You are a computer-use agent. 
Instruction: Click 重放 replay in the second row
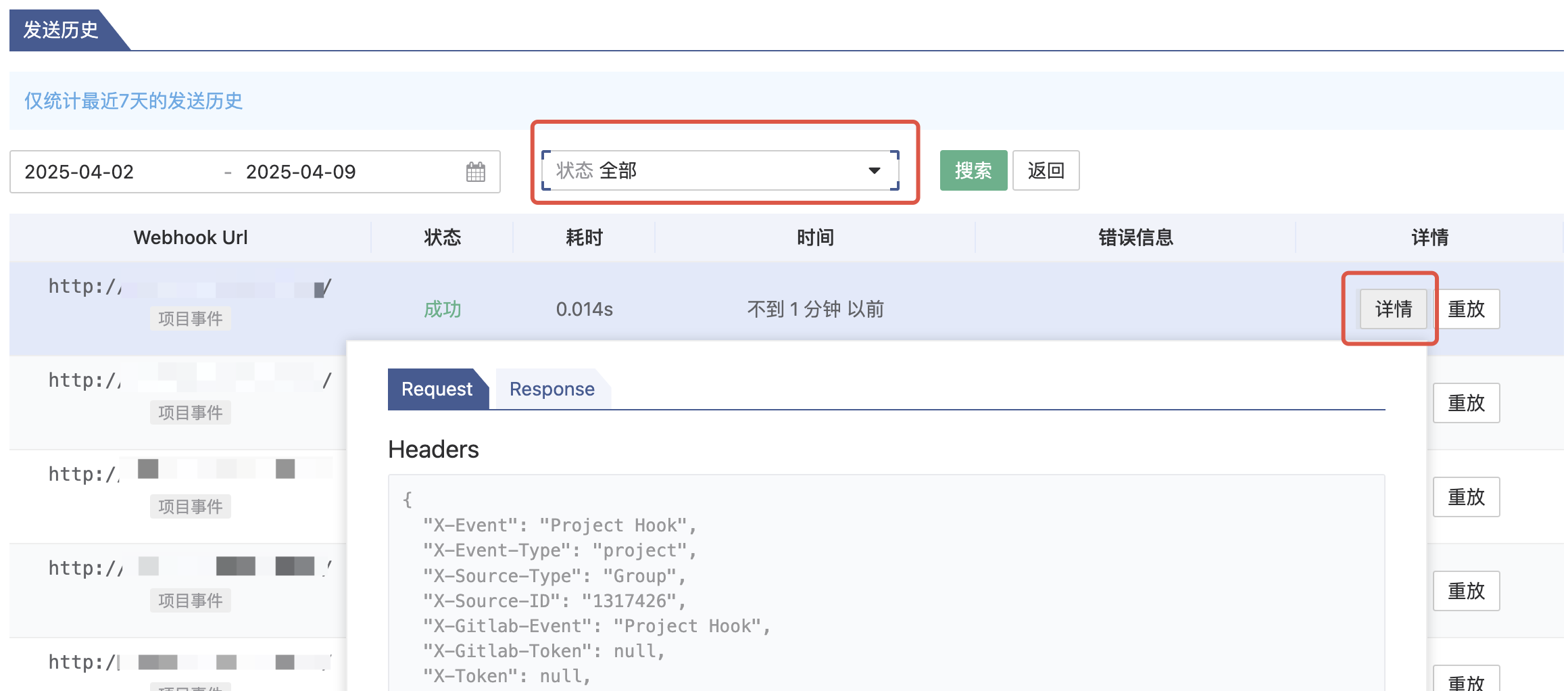(1465, 403)
